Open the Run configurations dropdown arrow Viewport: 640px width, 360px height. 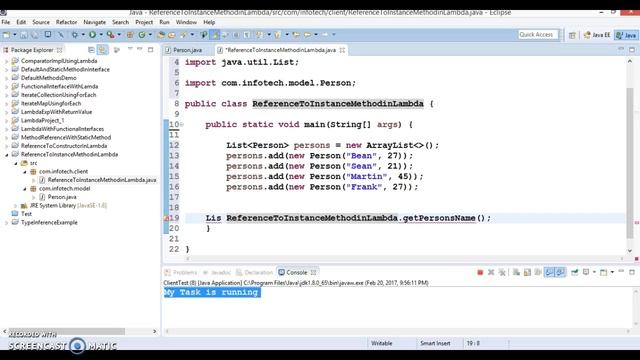click(101, 35)
